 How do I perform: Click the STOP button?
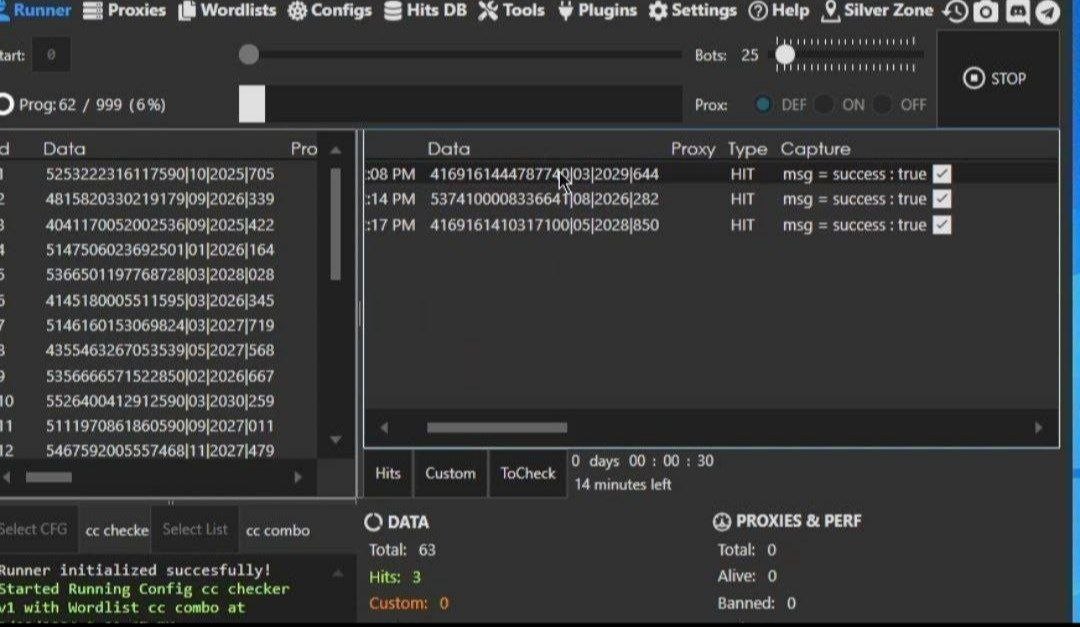click(997, 79)
